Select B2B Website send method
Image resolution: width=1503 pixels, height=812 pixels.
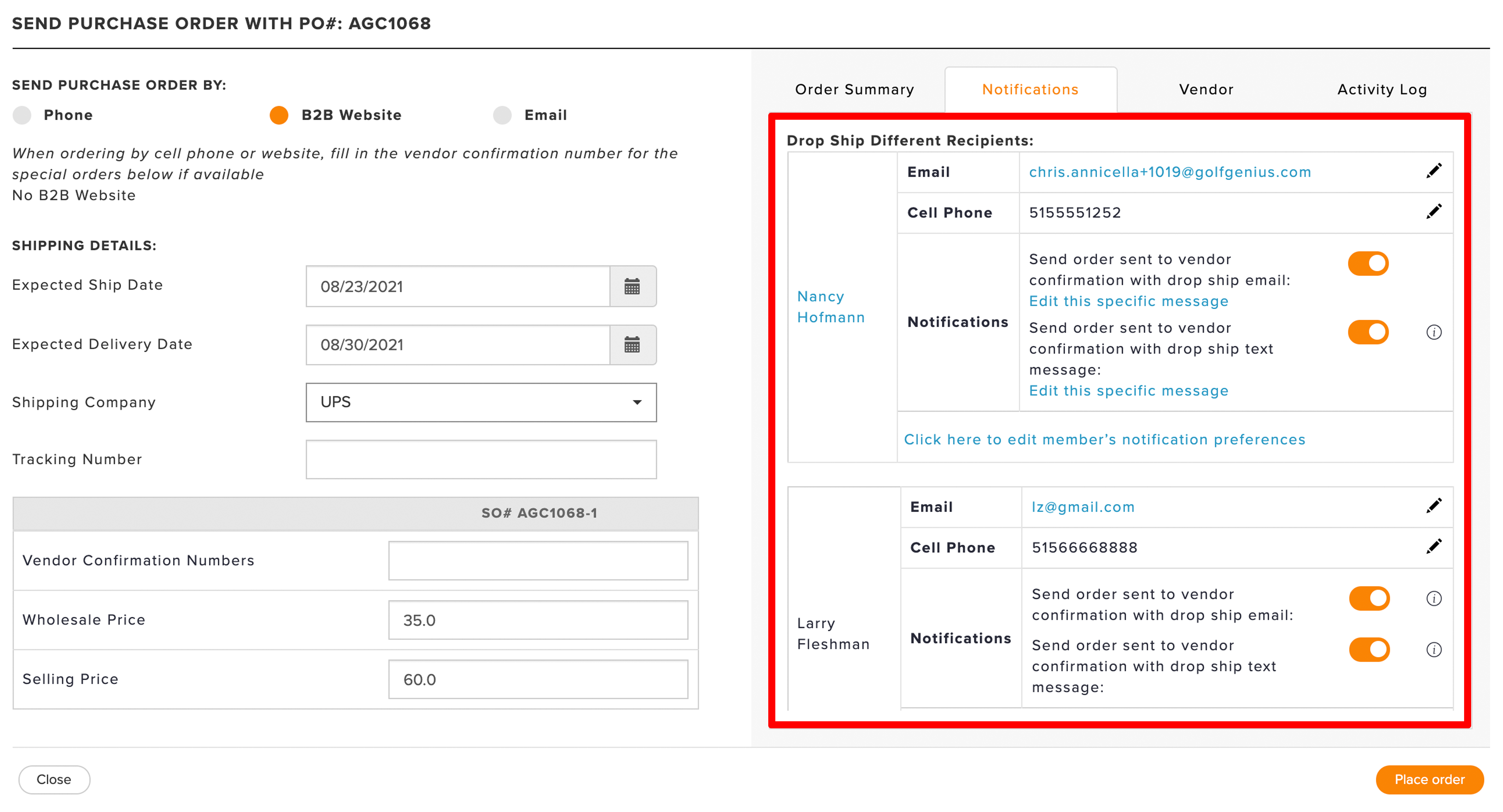(279, 115)
